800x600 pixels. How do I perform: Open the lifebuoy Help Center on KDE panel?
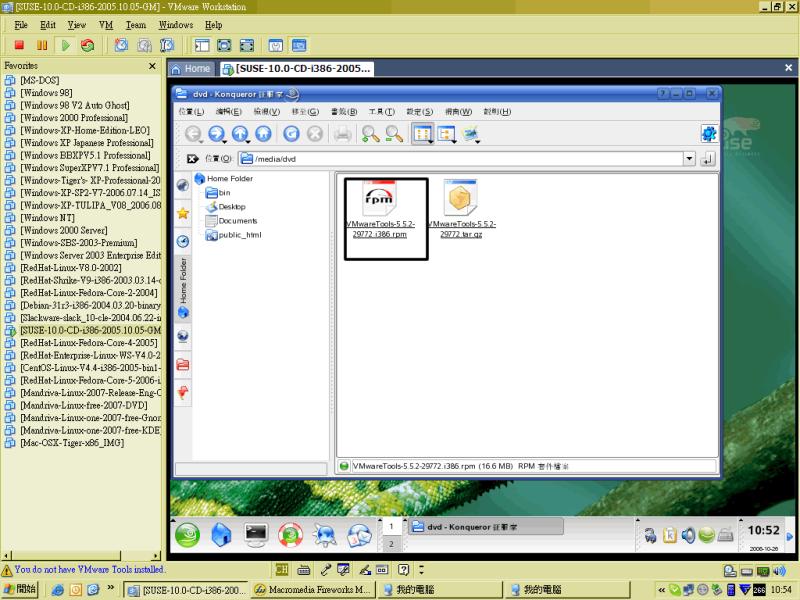290,535
